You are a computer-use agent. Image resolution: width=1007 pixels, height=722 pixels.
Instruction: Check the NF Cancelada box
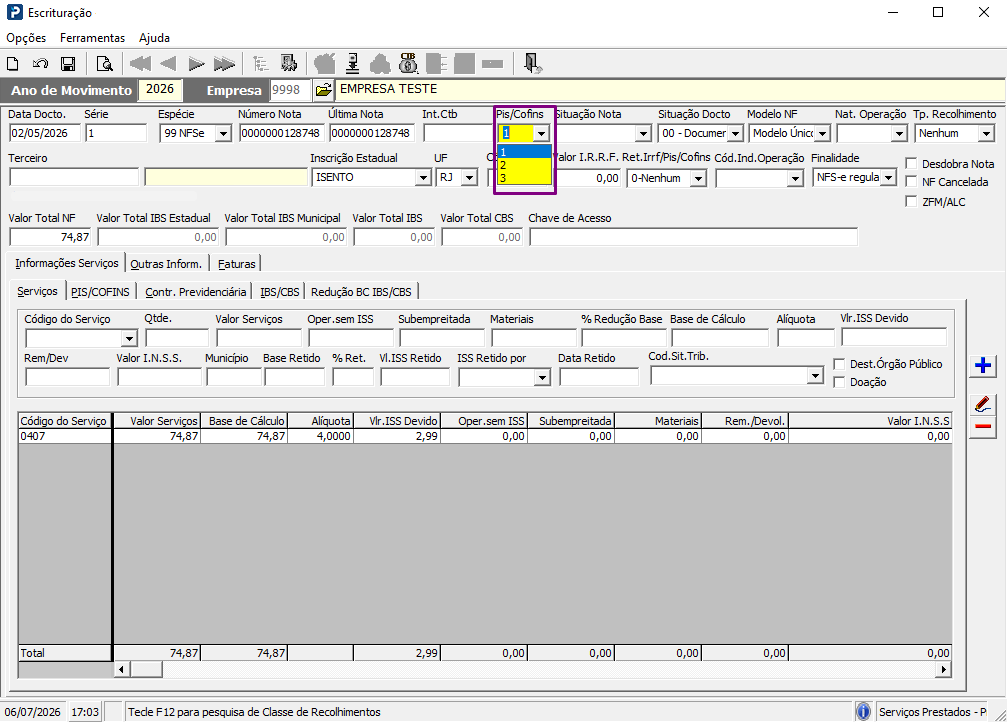pos(911,182)
